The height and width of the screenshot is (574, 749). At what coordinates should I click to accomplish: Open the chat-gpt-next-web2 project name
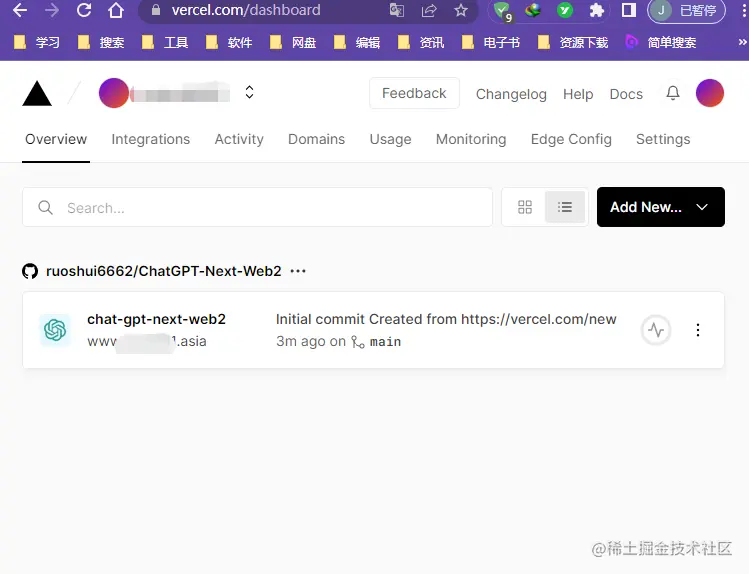tap(156, 319)
